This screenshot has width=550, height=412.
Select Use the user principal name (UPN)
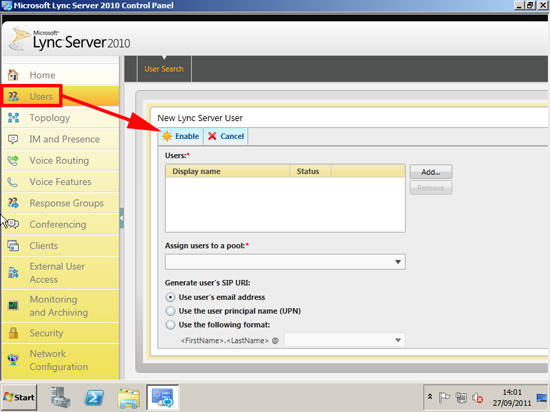click(170, 311)
